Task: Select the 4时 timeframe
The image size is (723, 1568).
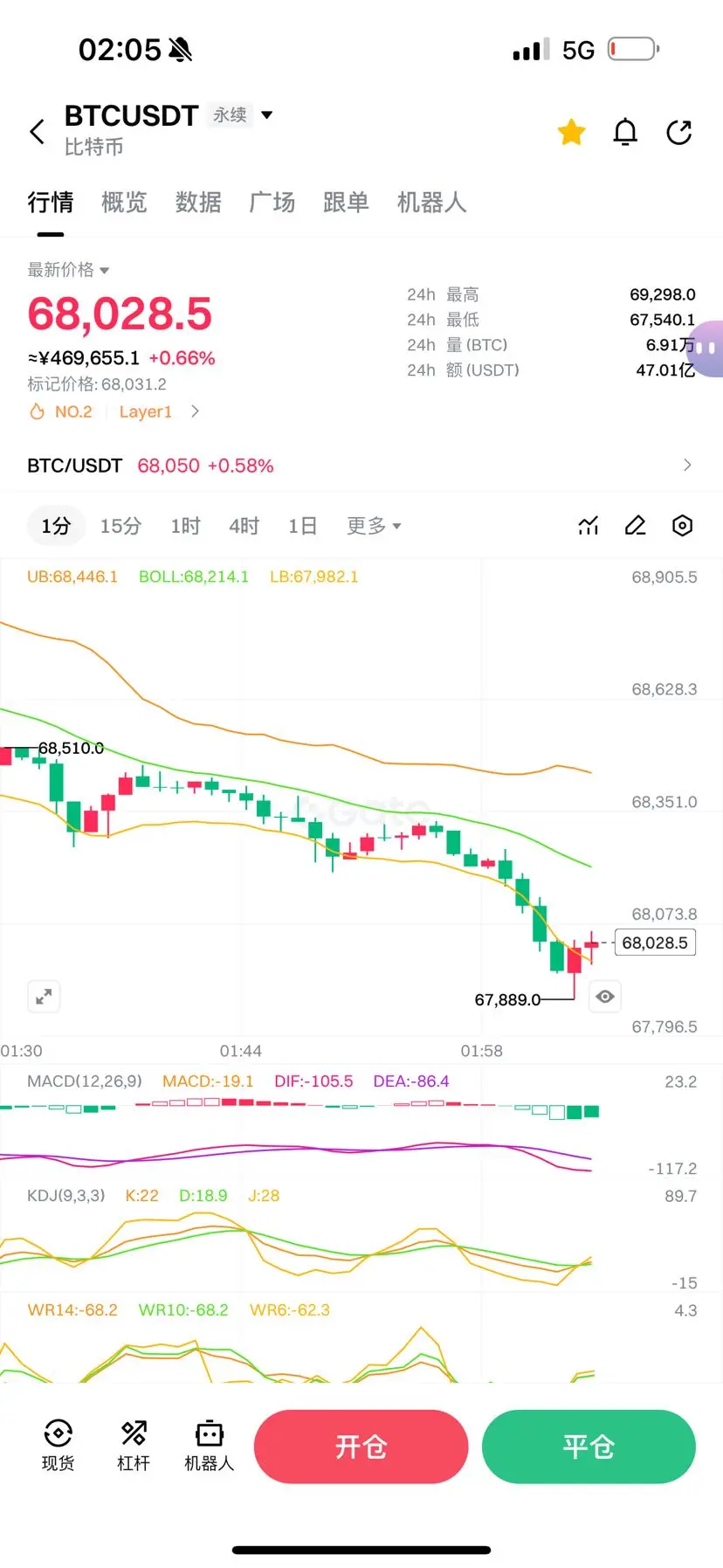Action: click(244, 526)
